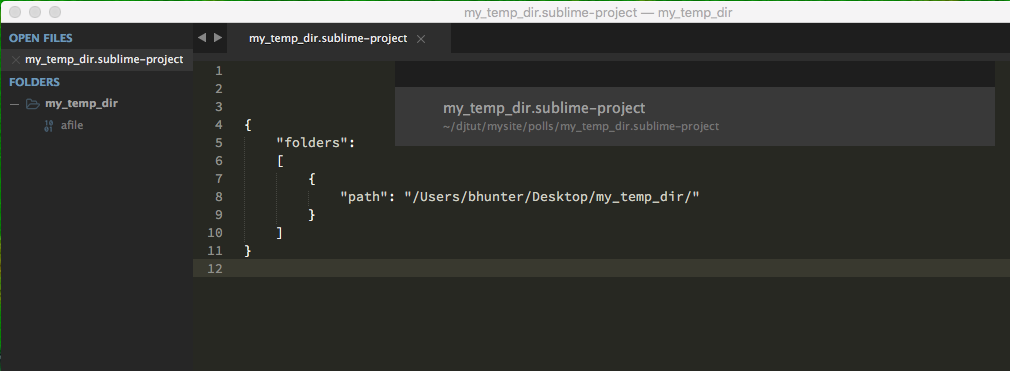This screenshot has height=371, width=1010.
Task: Minimize the window with the yellow button
Action: pyautogui.click(x=35, y=12)
